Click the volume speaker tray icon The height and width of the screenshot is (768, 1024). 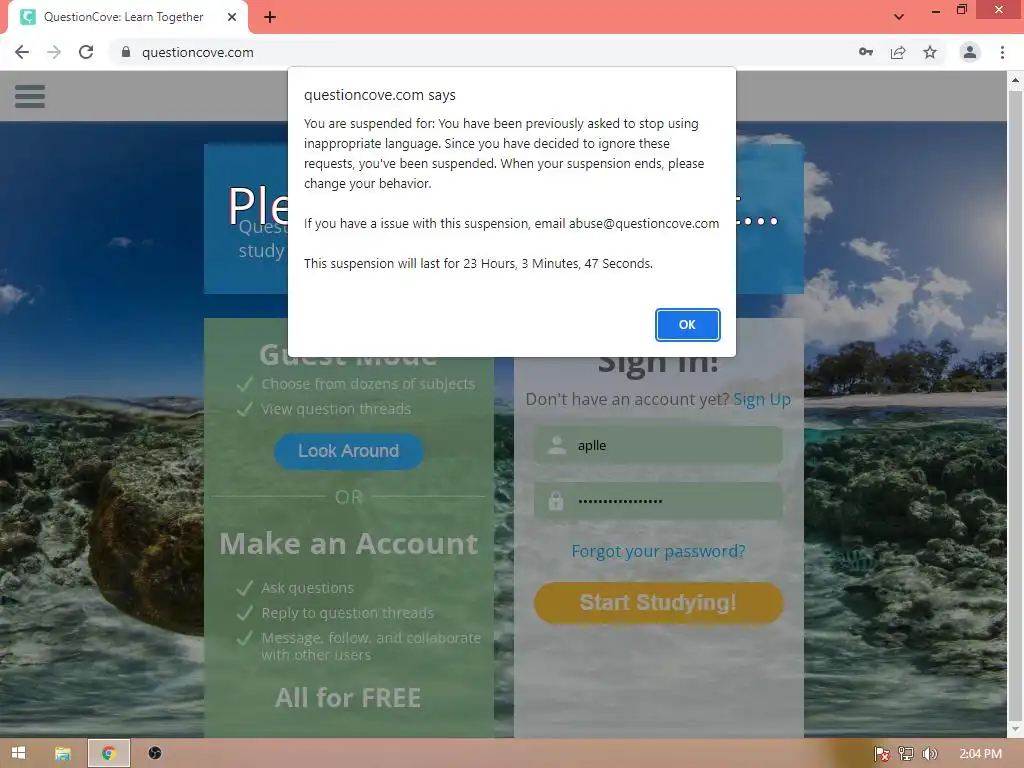point(929,754)
